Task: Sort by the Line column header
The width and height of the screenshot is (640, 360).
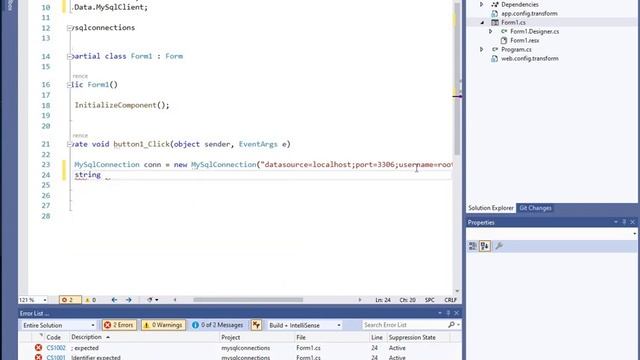Action: [377, 337]
